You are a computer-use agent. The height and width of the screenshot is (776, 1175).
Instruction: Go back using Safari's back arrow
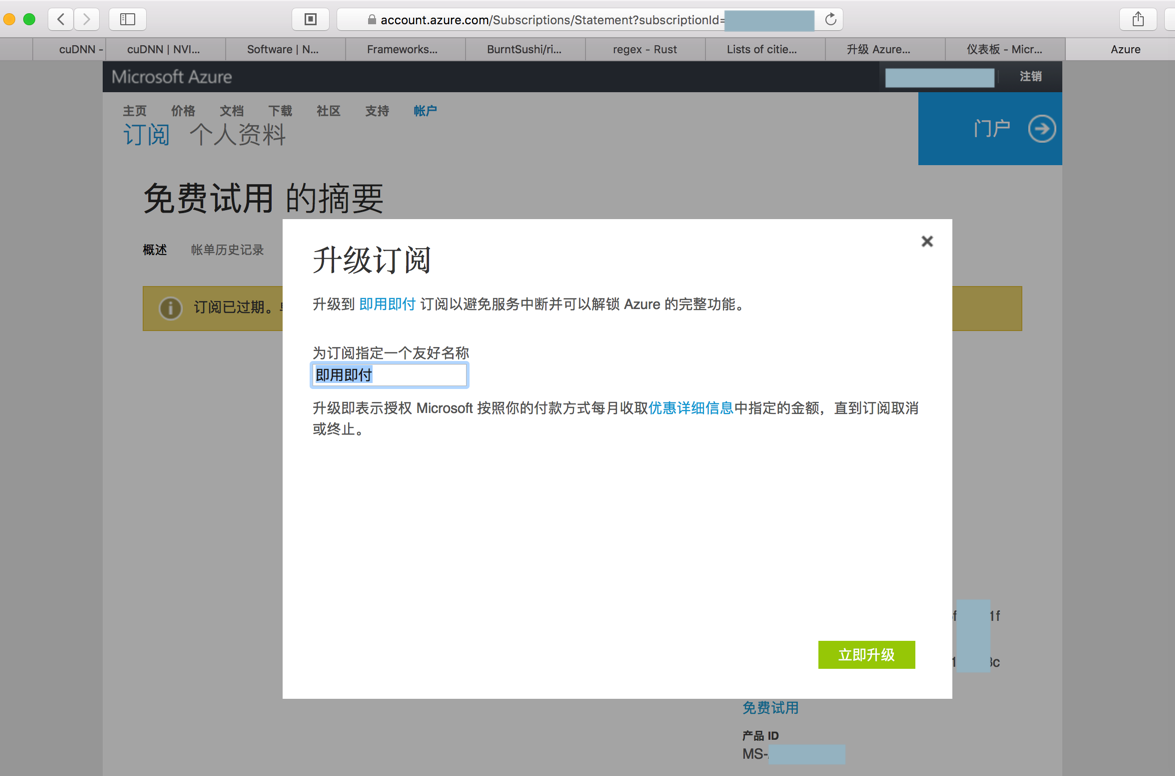[x=61, y=19]
